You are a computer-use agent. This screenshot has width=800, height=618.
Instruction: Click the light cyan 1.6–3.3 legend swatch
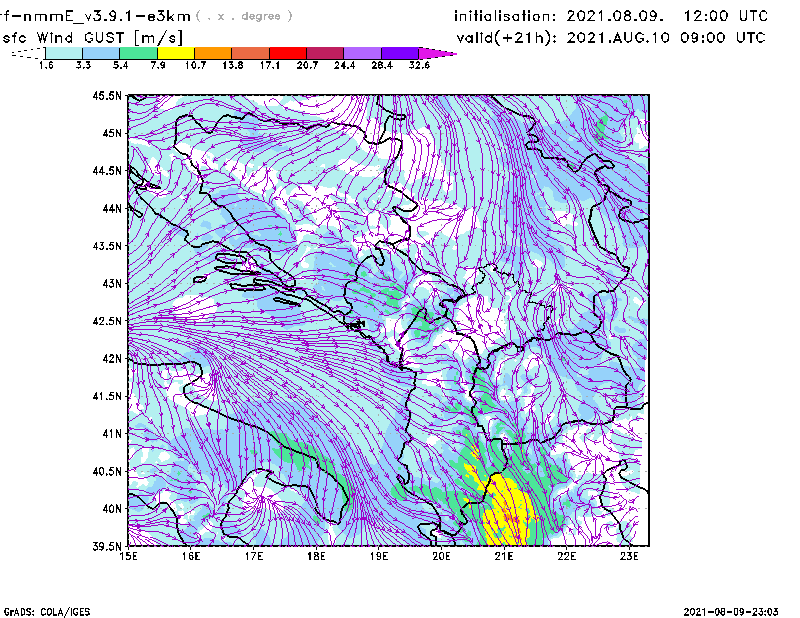pyautogui.click(x=64, y=53)
